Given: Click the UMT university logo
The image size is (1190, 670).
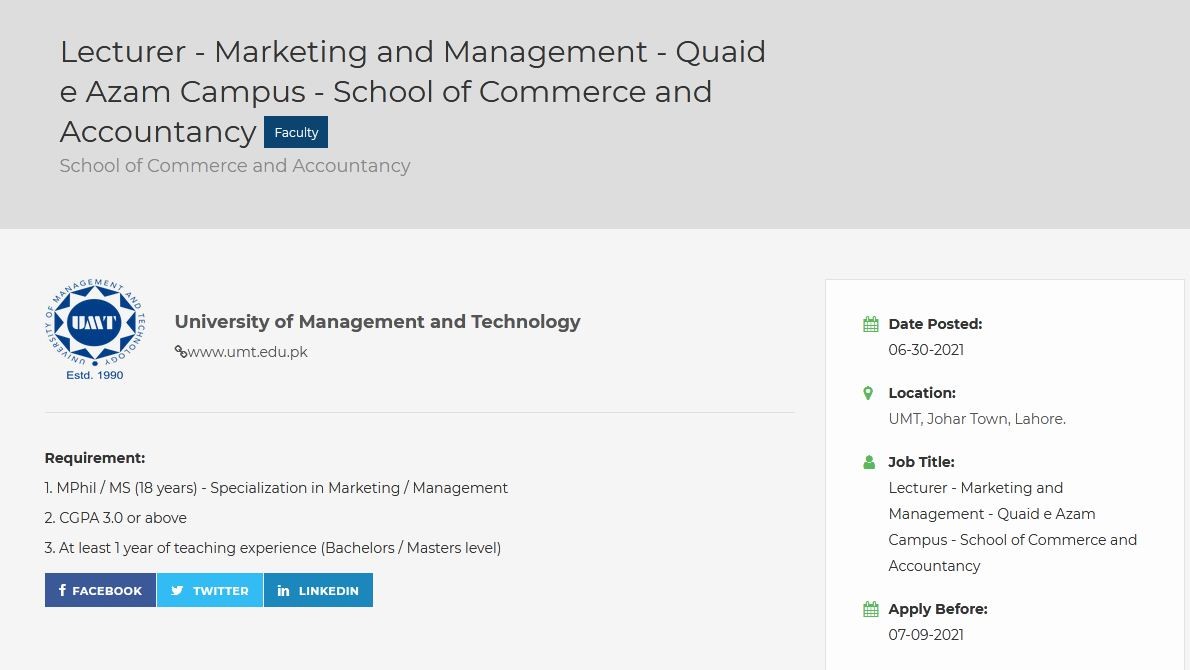Looking at the screenshot, I should [x=95, y=329].
